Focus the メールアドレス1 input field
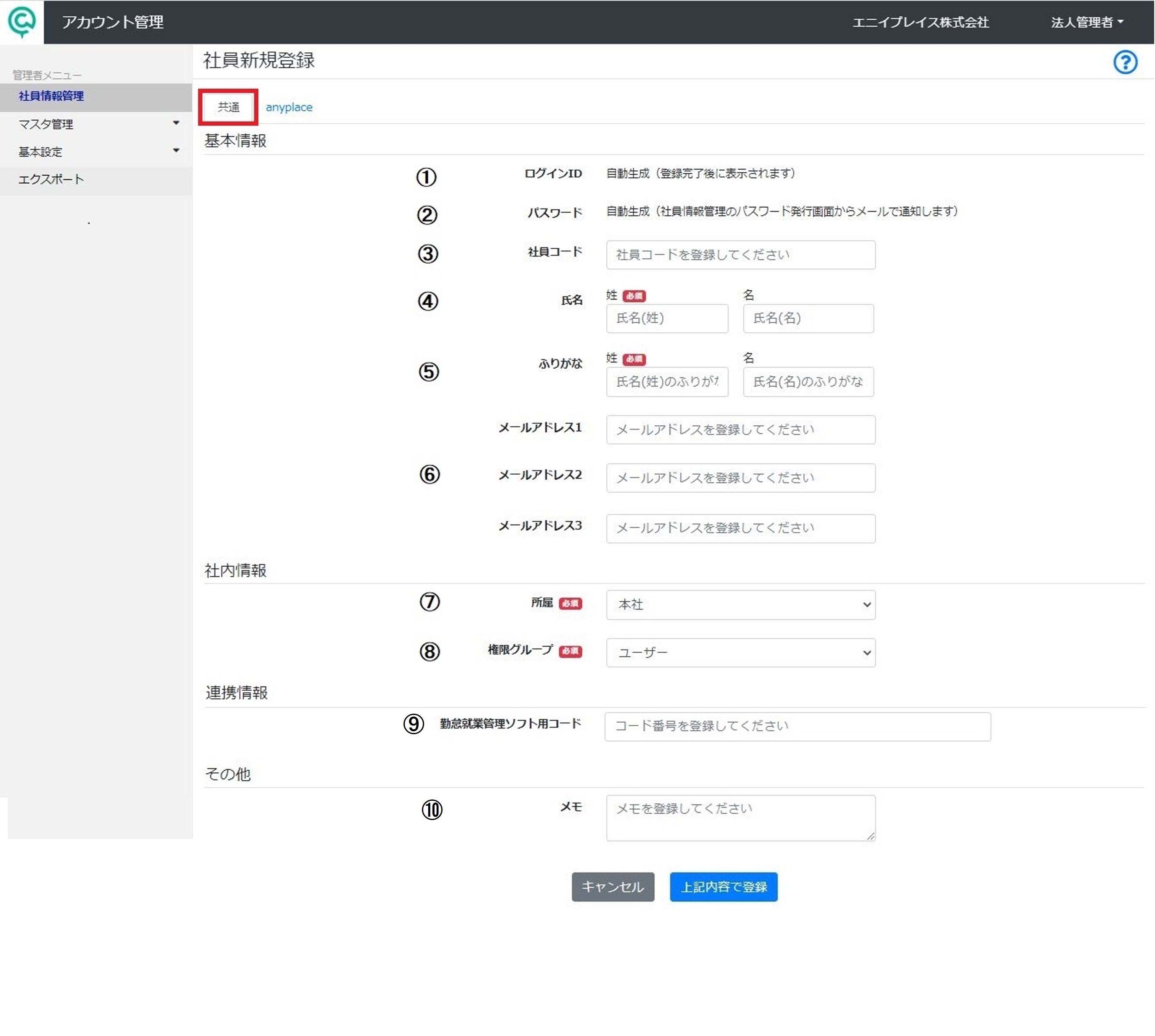The image size is (1155, 1036). point(740,429)
